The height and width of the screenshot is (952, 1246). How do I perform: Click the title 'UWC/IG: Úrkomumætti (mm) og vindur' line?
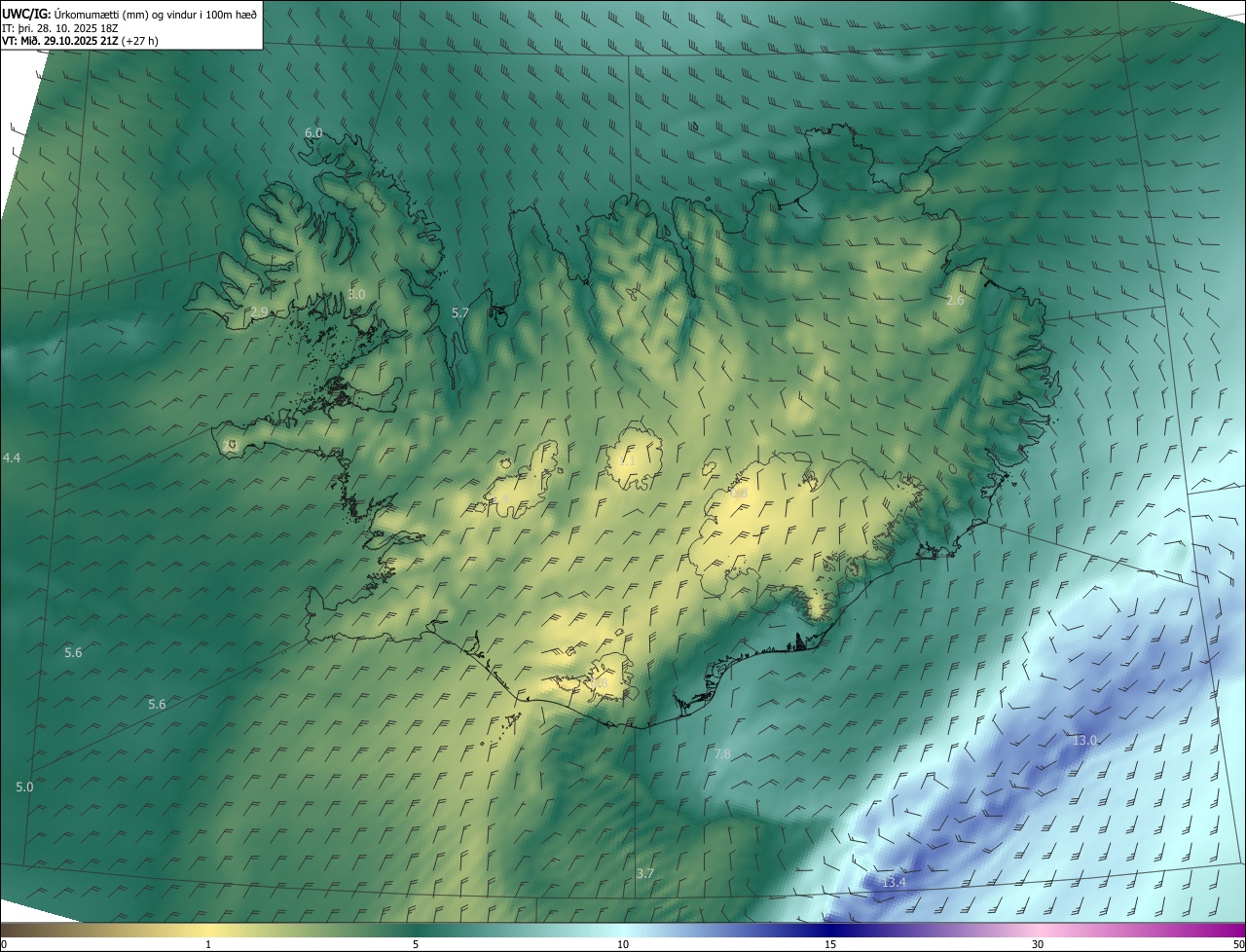pyautogui.click(x=129, y=14)
